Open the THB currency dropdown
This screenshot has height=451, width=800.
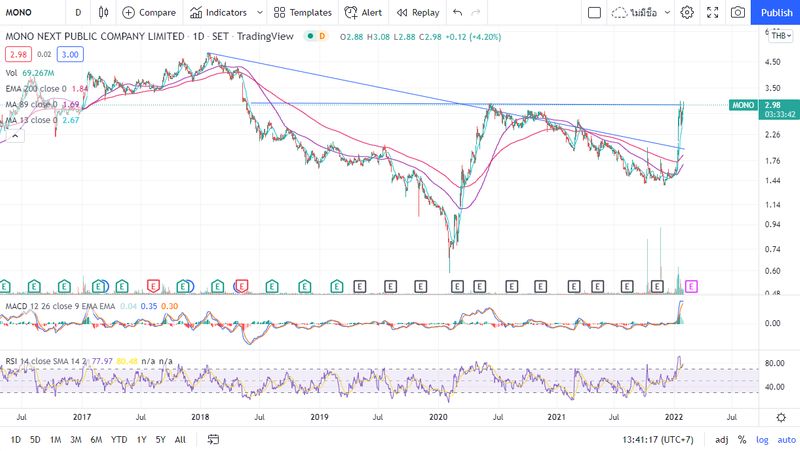(781, 36)
